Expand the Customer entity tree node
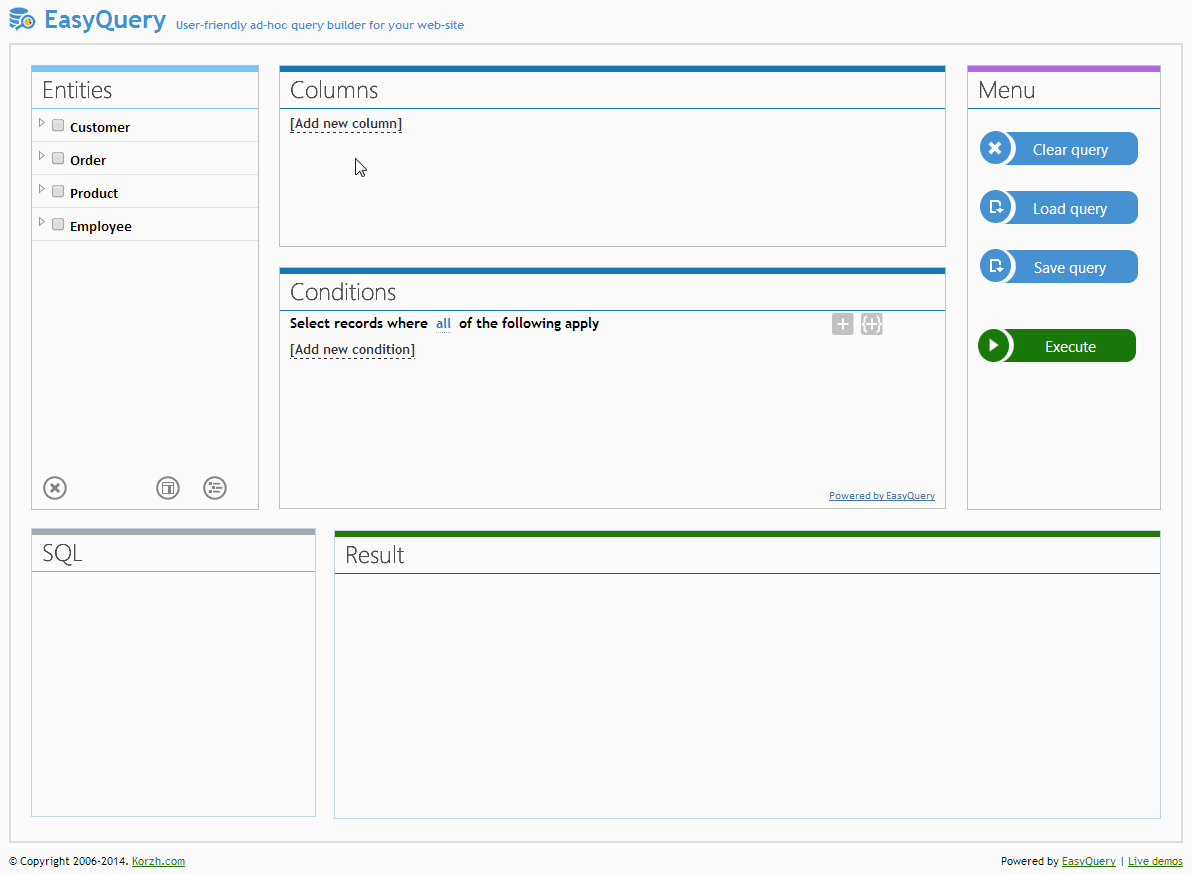This screenshot has height=874, width=1192. pos(41,123)
